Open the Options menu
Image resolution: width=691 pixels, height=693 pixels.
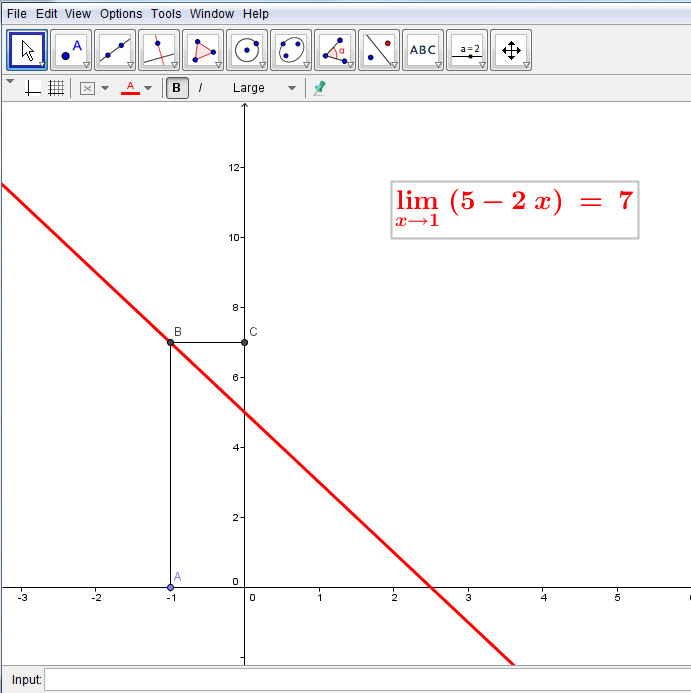[x=121, y=14]
